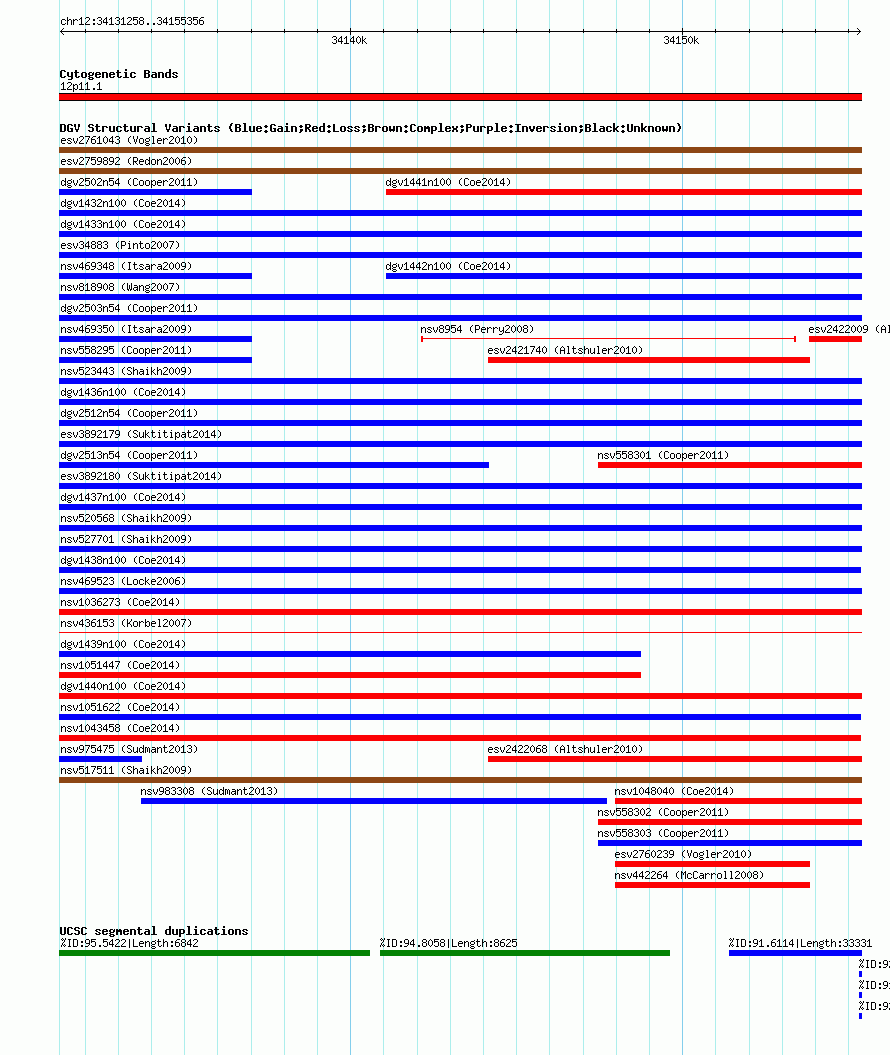The image size is (890, 1055).
Task: Open dgv1433n100 (Coe2014) variant
Action: pos(123,223)
